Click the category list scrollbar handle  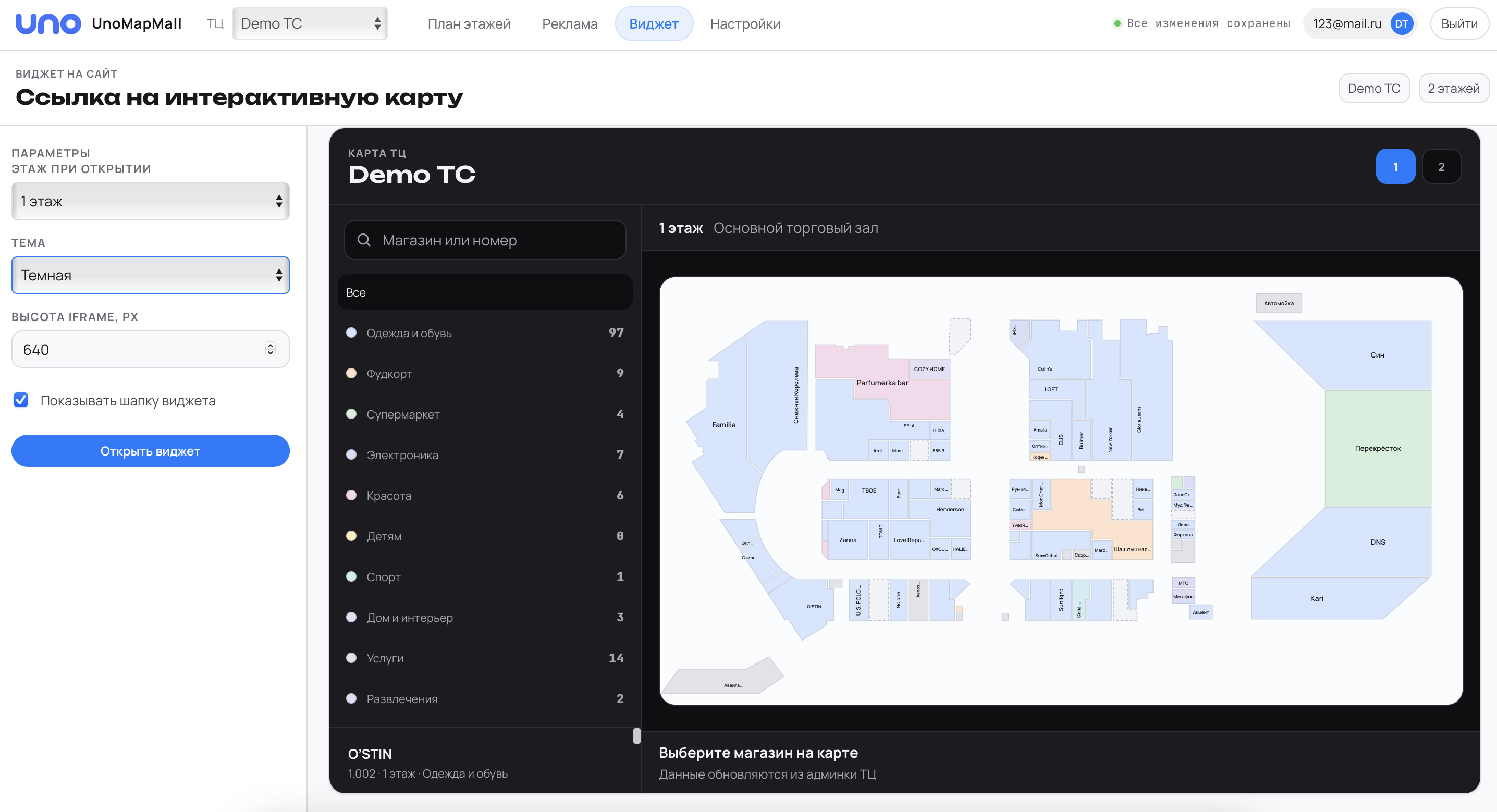tap(637, 736)
